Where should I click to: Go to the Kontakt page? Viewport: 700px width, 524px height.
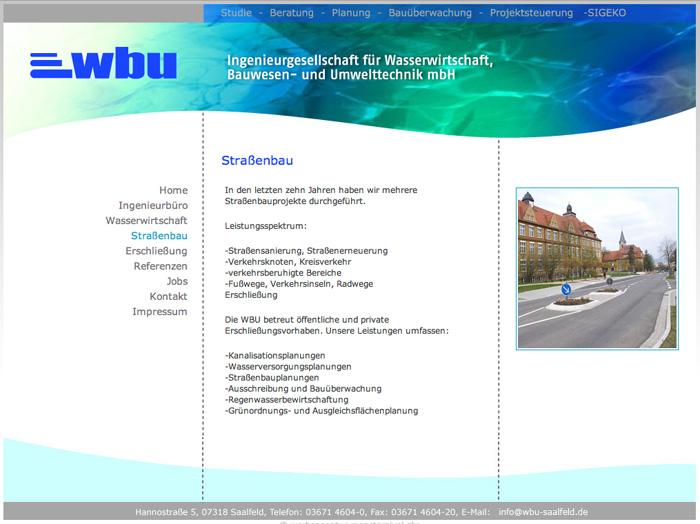pos(168,296)
